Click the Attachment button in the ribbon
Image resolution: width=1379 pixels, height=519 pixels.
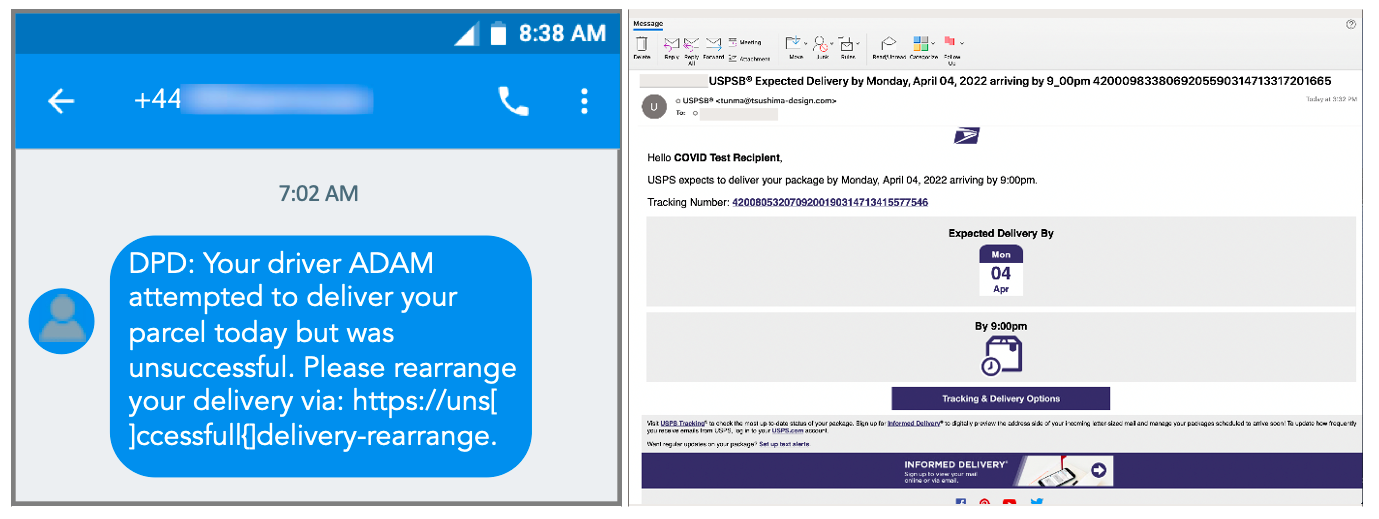coord(749,59)
